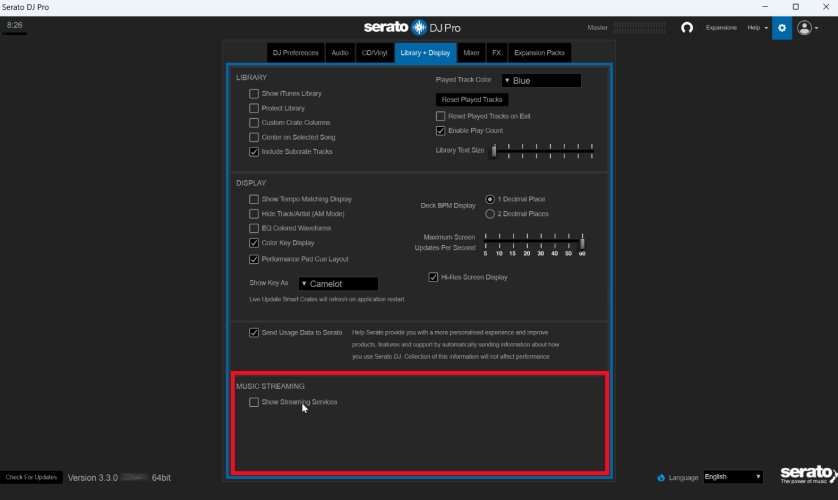Open Played Track Color dropdown
The image size is (838, 500).
(x=541, y=81)
